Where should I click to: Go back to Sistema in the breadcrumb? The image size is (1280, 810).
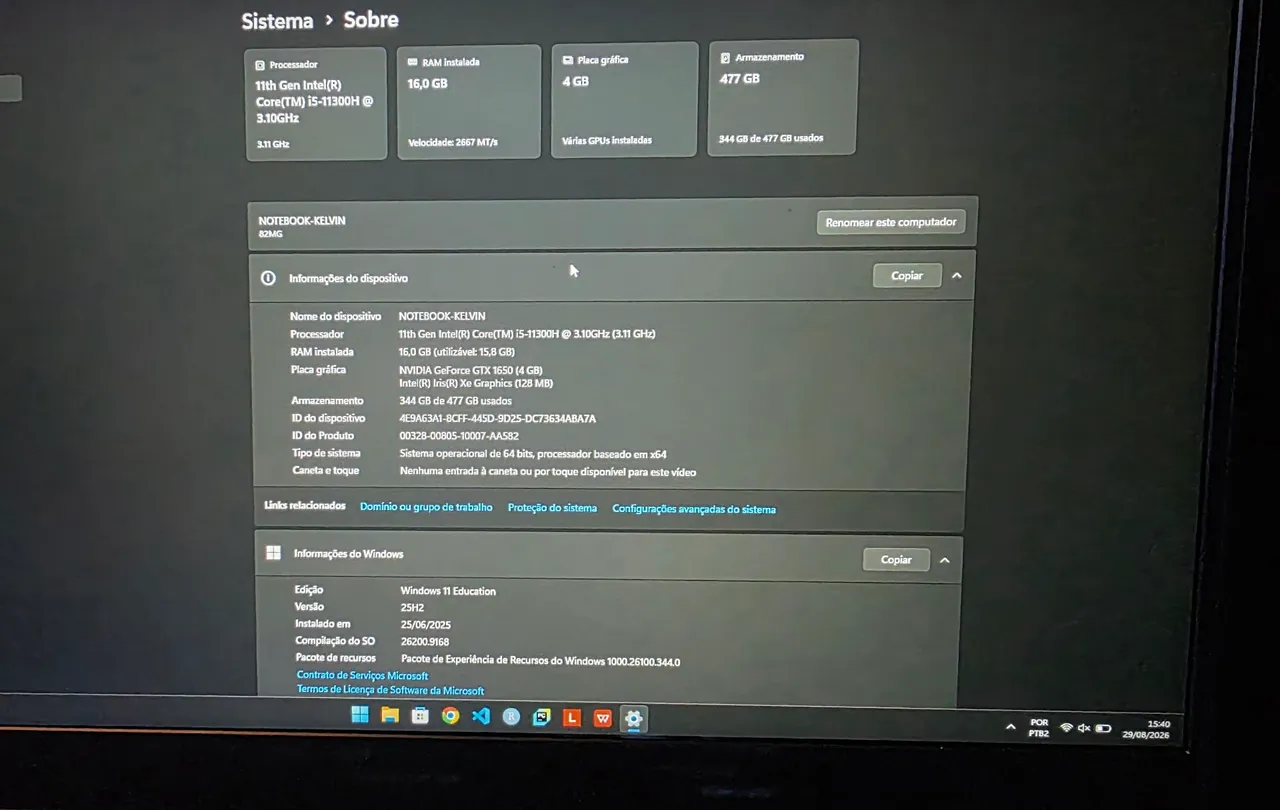(277, 21)
